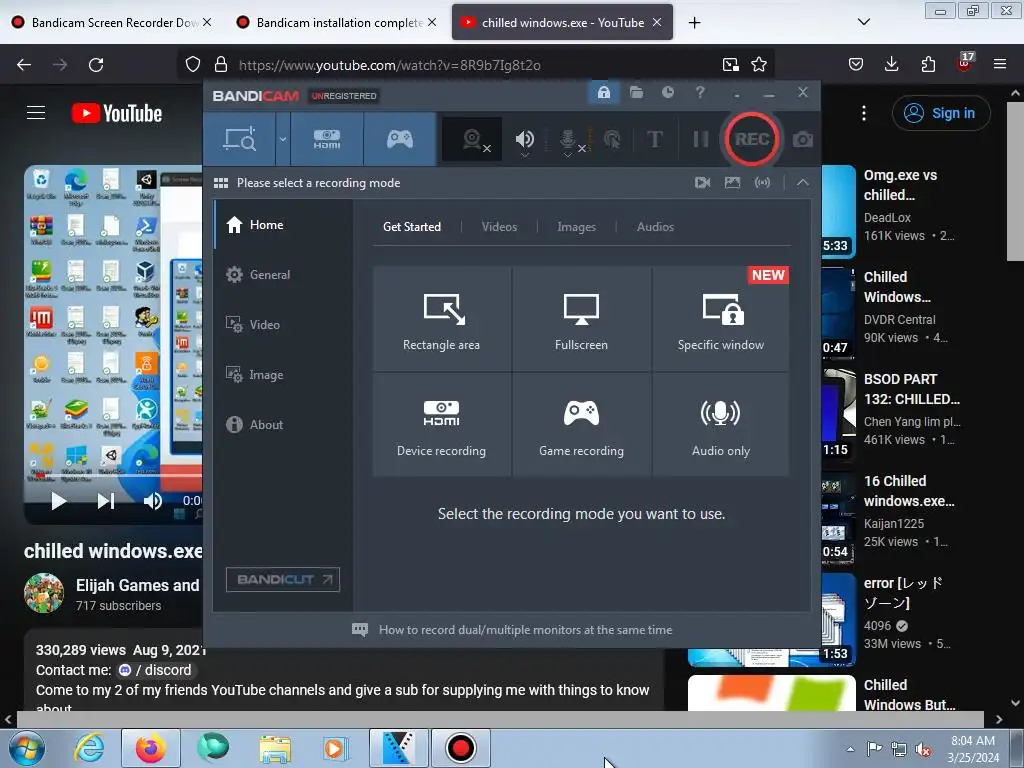Toggle the microphone icon in Bandicam toolbar
Image resolution: width=1024 pixels, height=768 pixels.
pos(569,139)
